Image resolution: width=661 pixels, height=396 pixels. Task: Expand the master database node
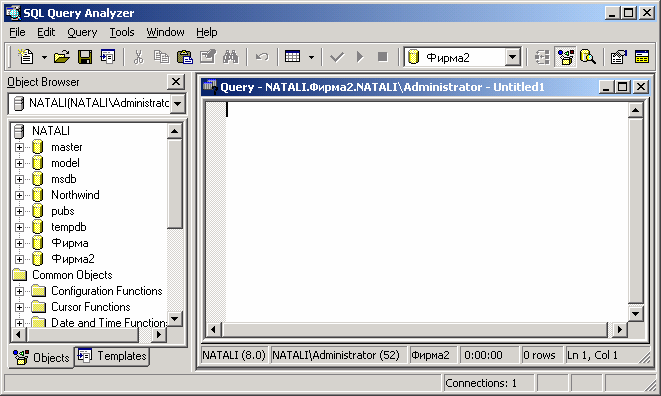point(19,147)
